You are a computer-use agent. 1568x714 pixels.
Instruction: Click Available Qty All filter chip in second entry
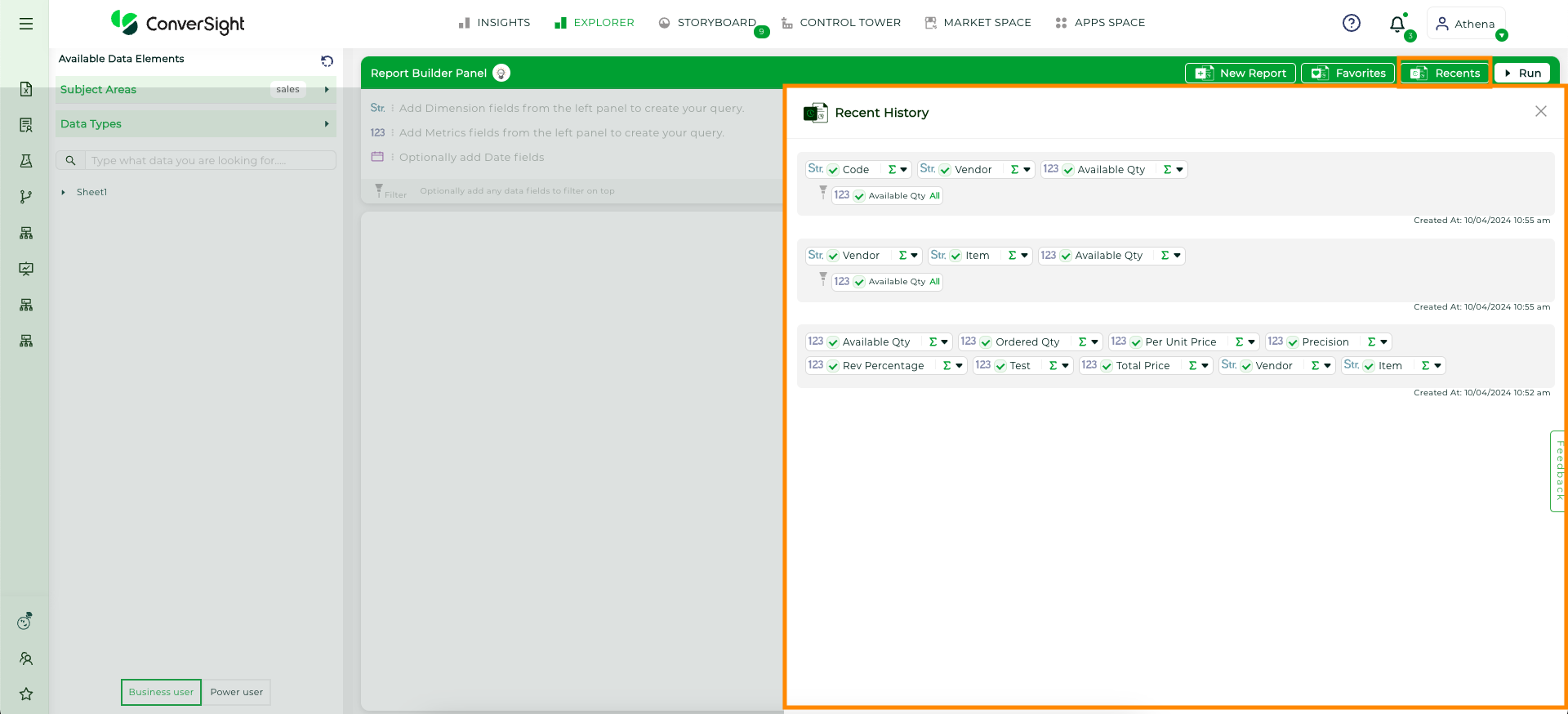coord(888,282)
